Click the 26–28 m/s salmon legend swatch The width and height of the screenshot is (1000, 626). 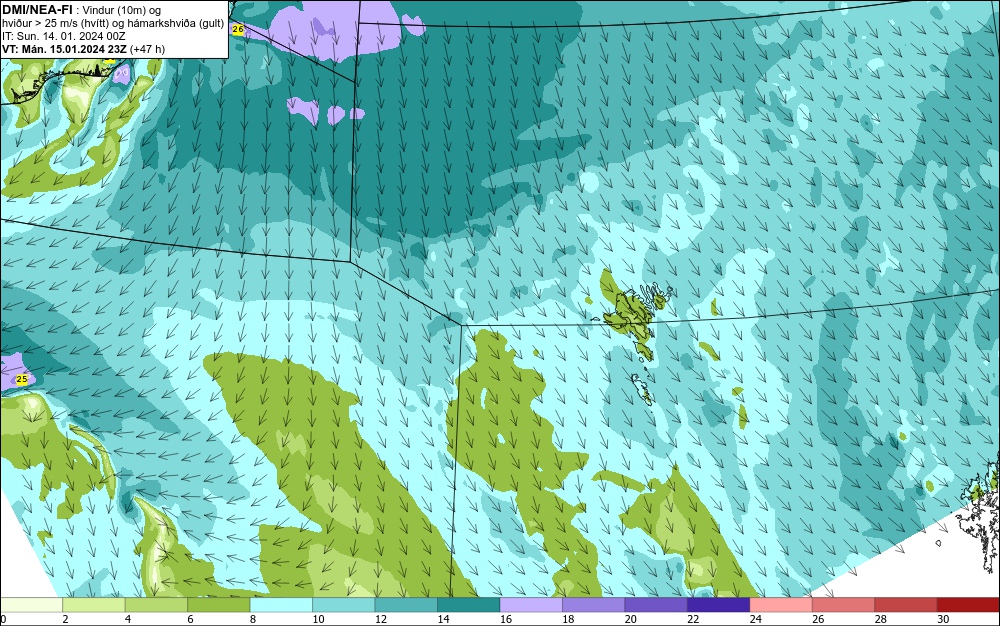click(844, 605)
